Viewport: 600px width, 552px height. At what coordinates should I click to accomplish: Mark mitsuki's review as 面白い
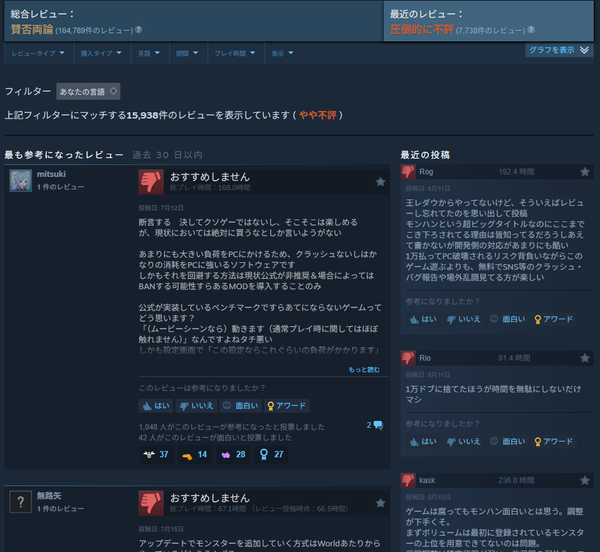tap(241, 406)
